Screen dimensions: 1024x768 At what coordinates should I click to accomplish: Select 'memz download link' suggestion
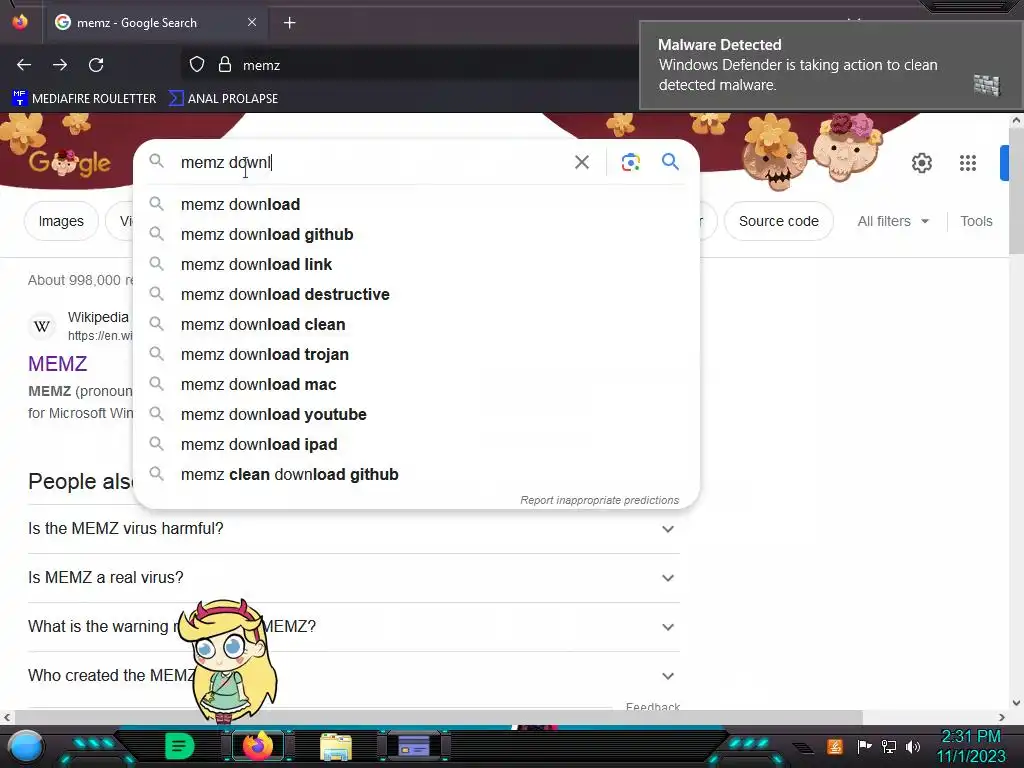pyautogui.click(x=416, y=264)
